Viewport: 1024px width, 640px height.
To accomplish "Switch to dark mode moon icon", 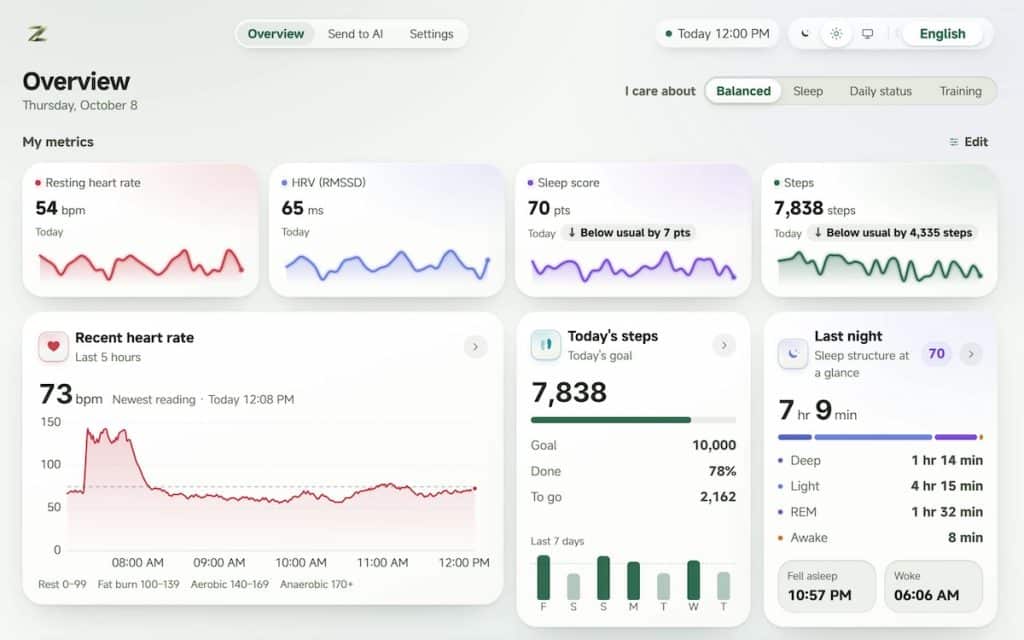I will point(805,33).
